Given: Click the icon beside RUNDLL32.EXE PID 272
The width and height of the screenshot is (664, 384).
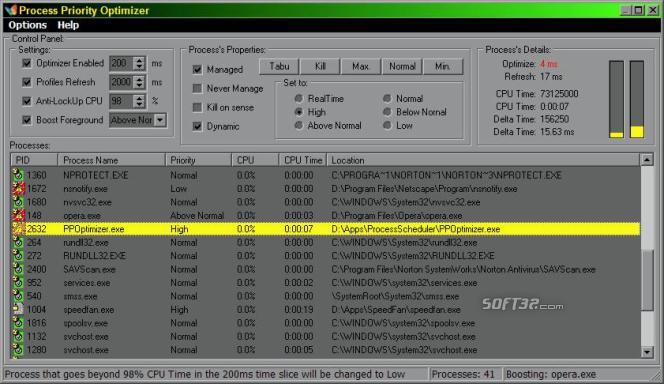Looking at the screenshot, I should coord(18,256).
